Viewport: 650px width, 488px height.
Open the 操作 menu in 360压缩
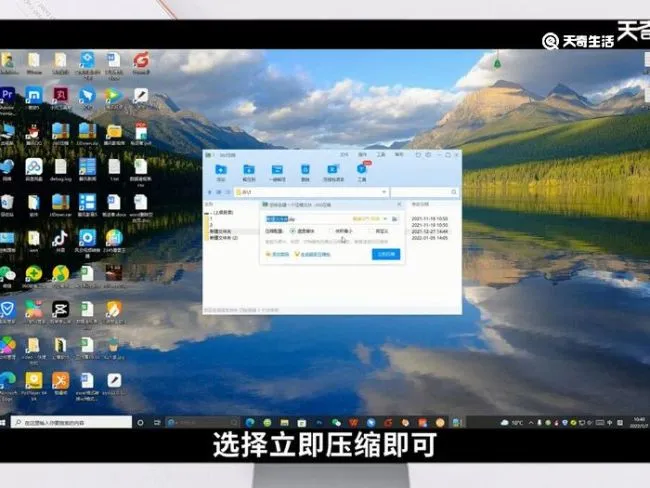coord(362,155)
